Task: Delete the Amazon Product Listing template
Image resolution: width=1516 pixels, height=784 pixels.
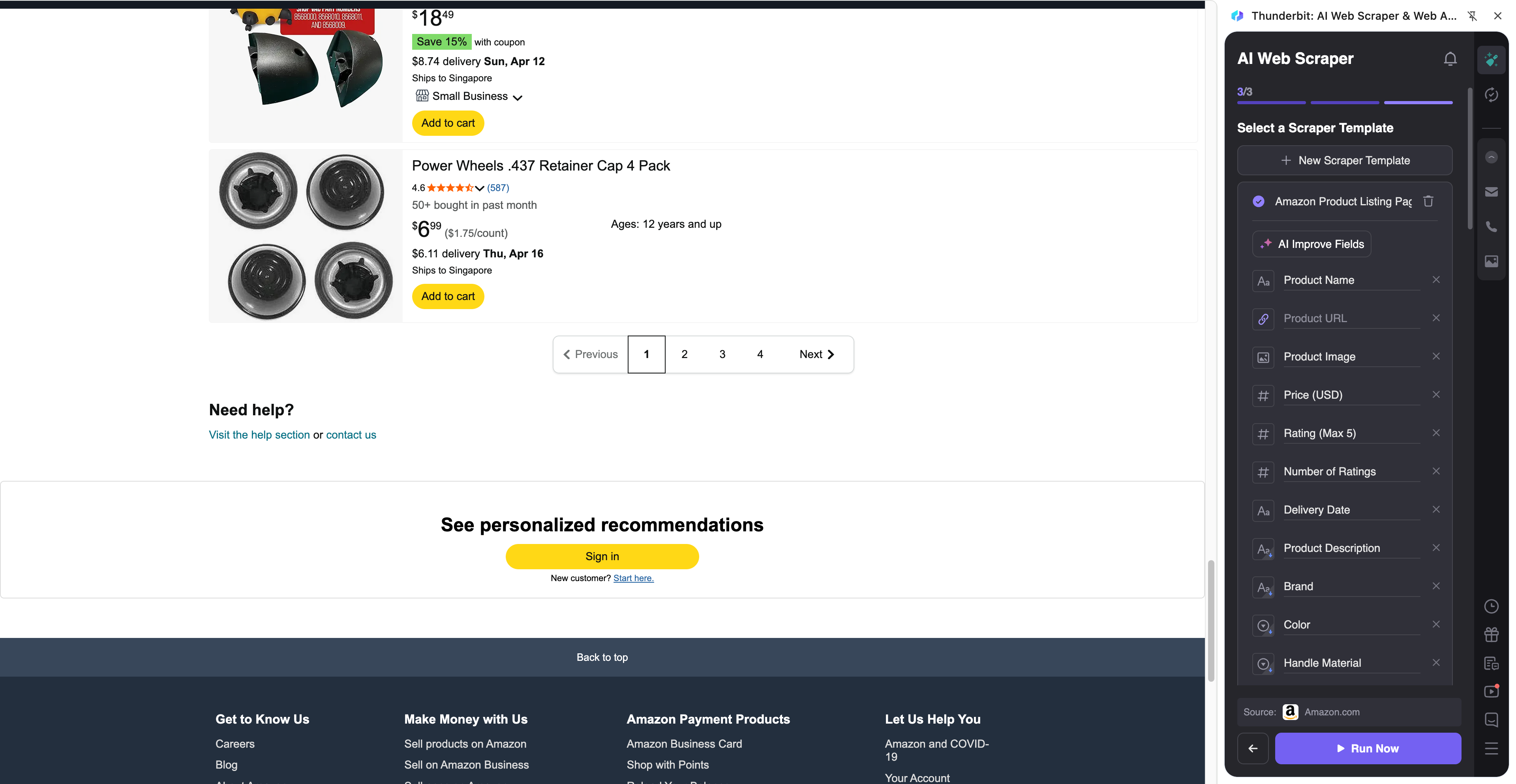Action: [x=1428, y=201]
